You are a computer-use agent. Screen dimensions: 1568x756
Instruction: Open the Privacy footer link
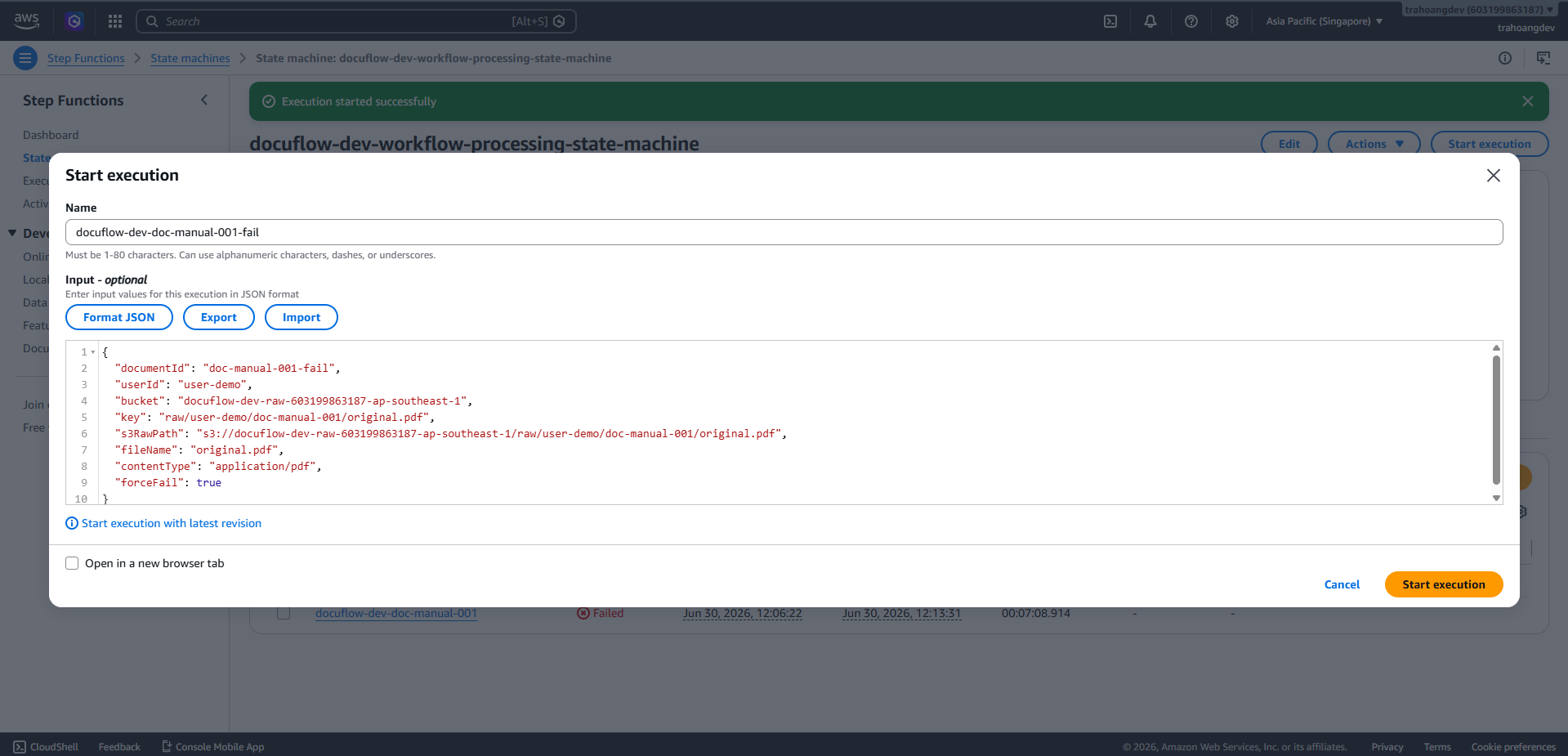point(1387,747)
